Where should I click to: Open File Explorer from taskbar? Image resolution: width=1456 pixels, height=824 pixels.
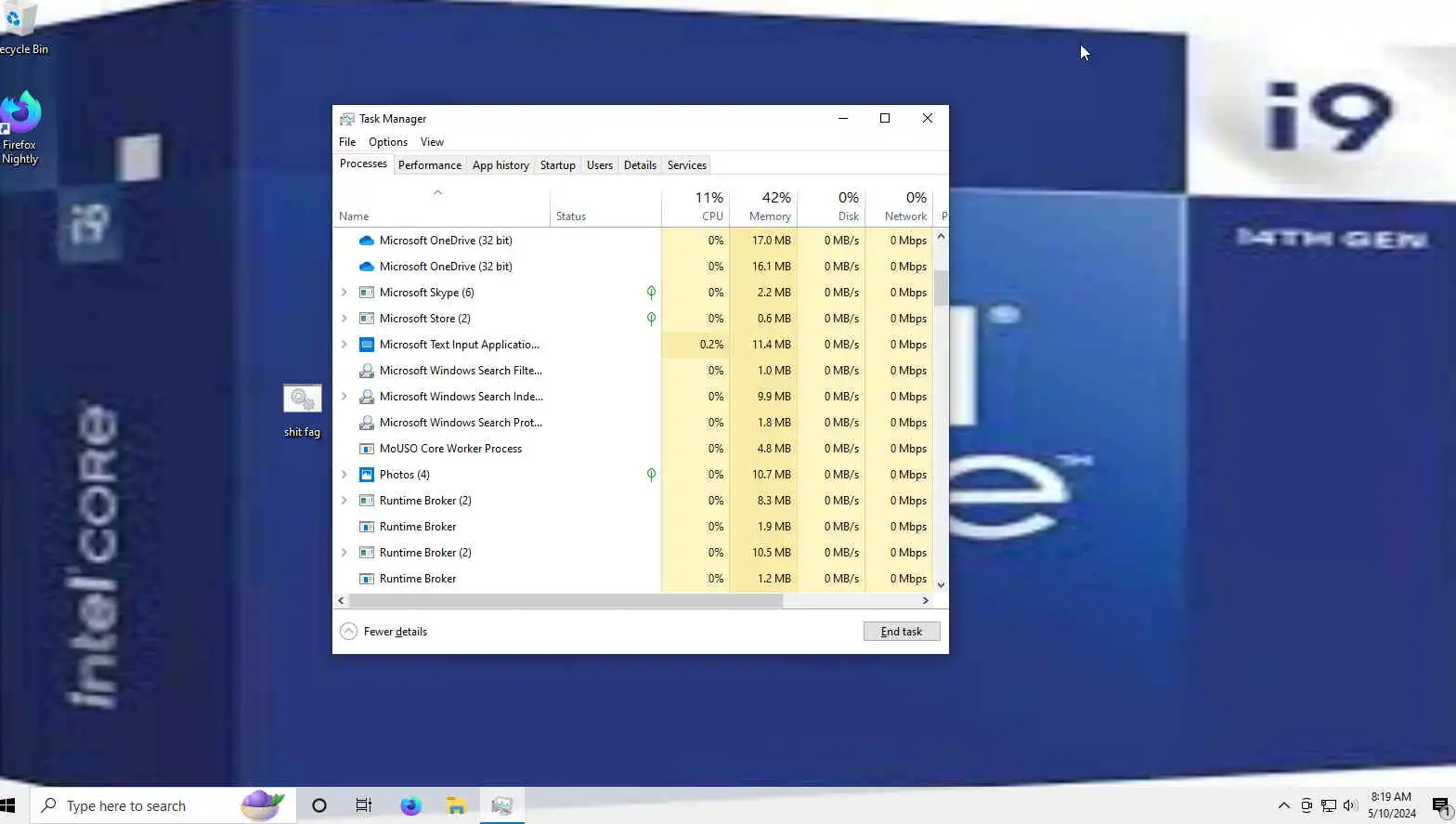pos(456,805)
